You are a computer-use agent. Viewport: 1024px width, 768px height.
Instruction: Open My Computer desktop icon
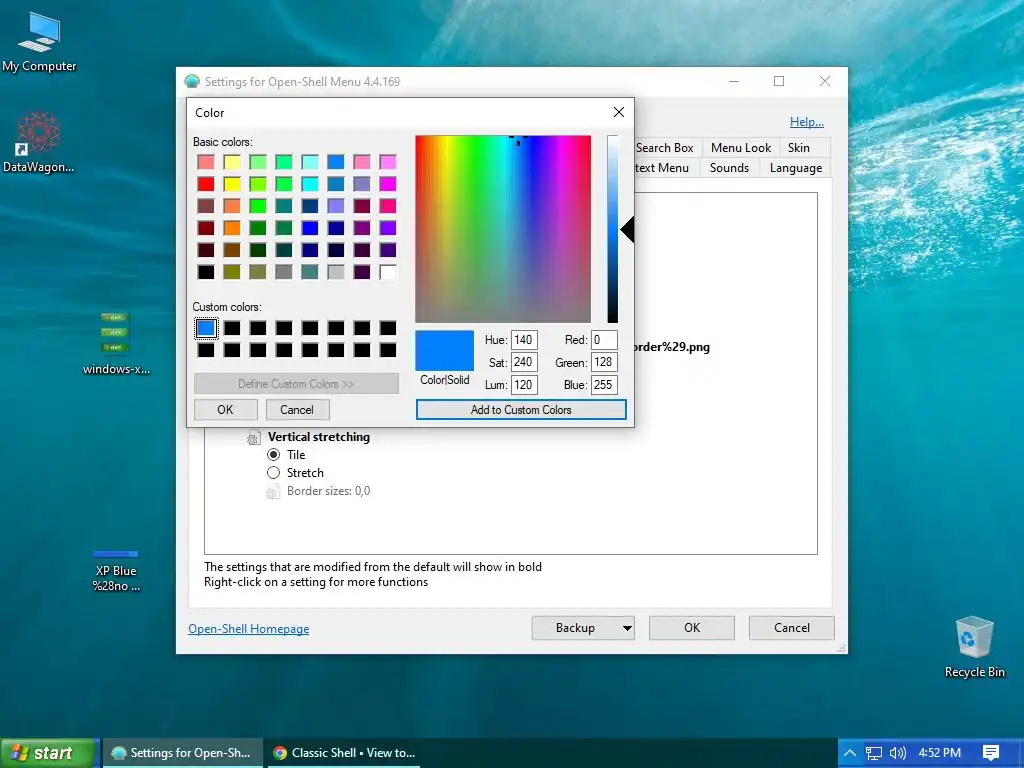pyautogui.click(x=39, y=42)
